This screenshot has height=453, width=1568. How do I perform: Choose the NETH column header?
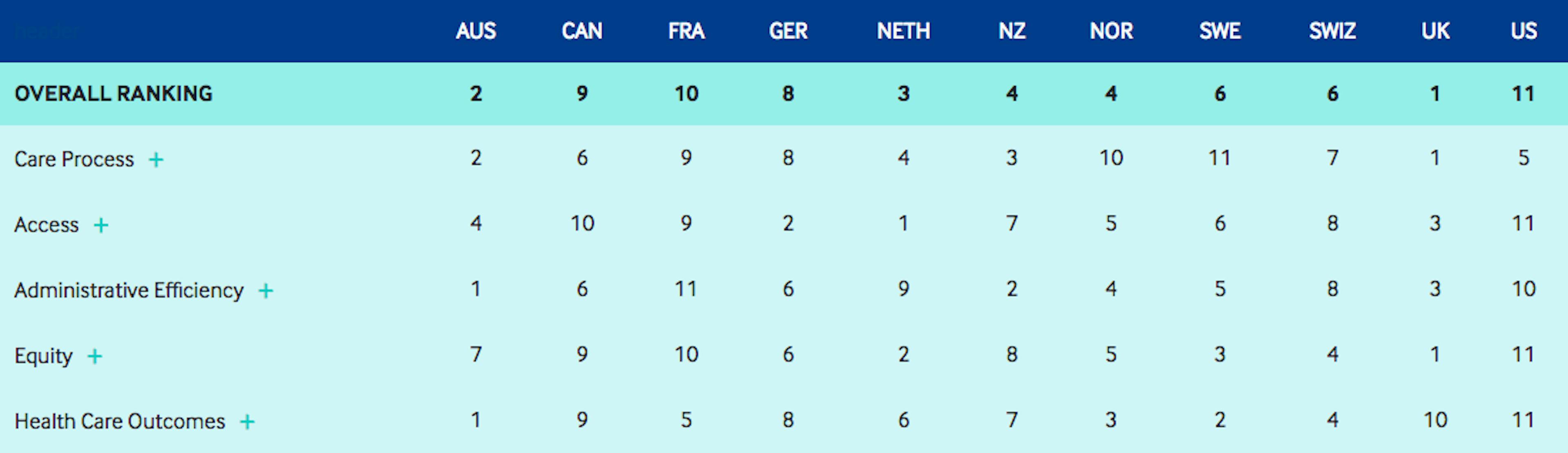coord(903,31)
